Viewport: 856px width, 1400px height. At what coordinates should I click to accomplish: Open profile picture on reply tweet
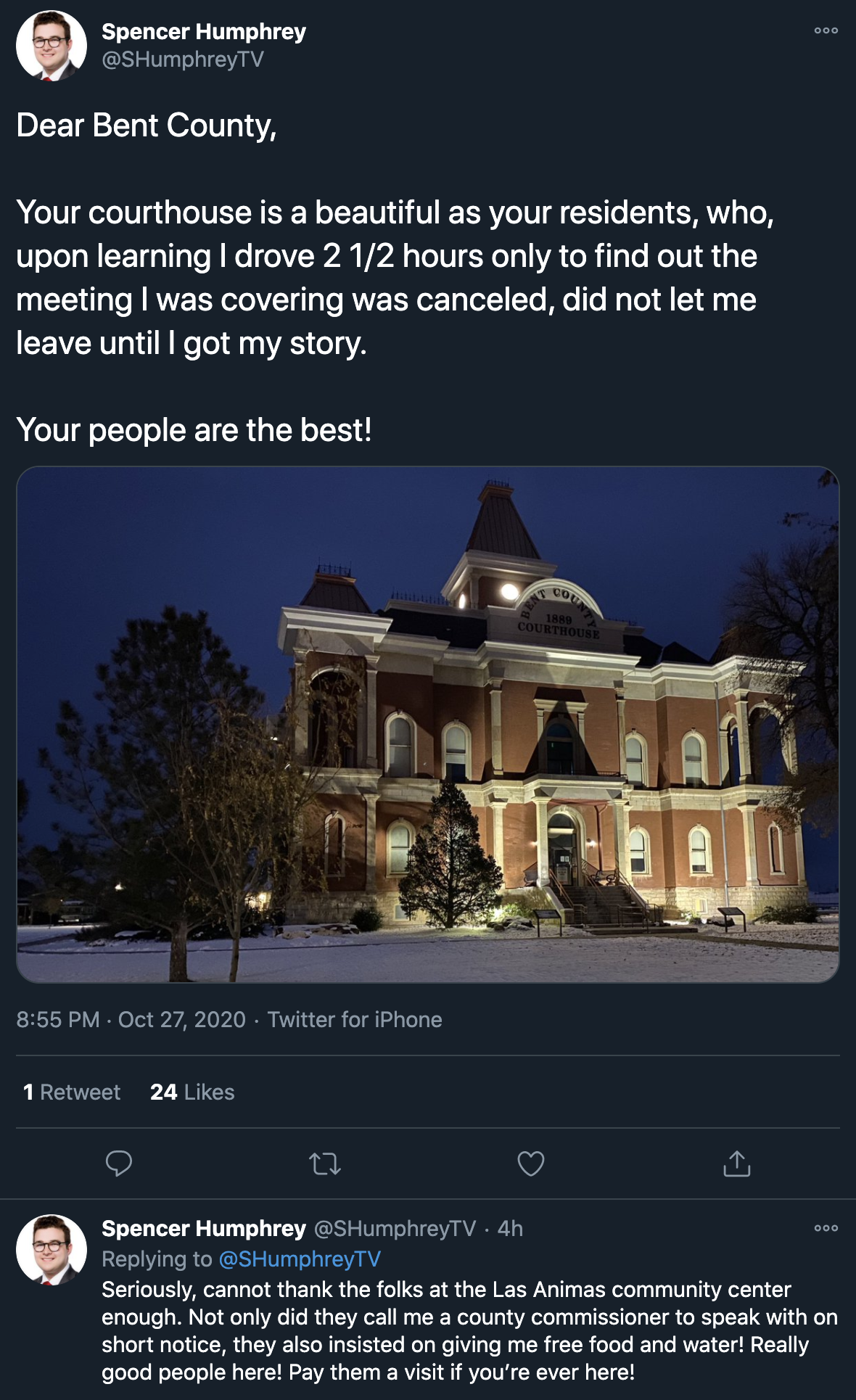coord(52,1250)
